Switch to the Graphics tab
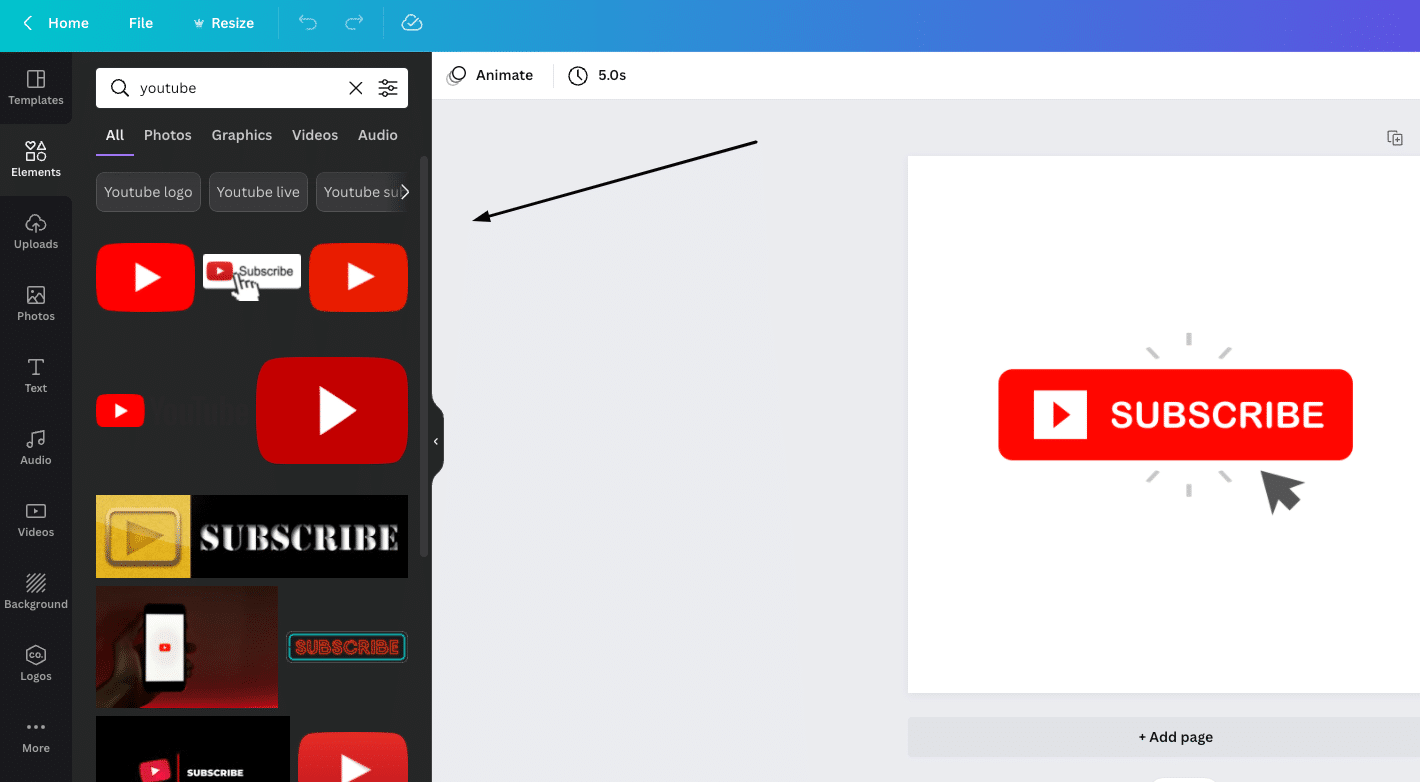Screen dimensions: 1420x782 point(241,135)
